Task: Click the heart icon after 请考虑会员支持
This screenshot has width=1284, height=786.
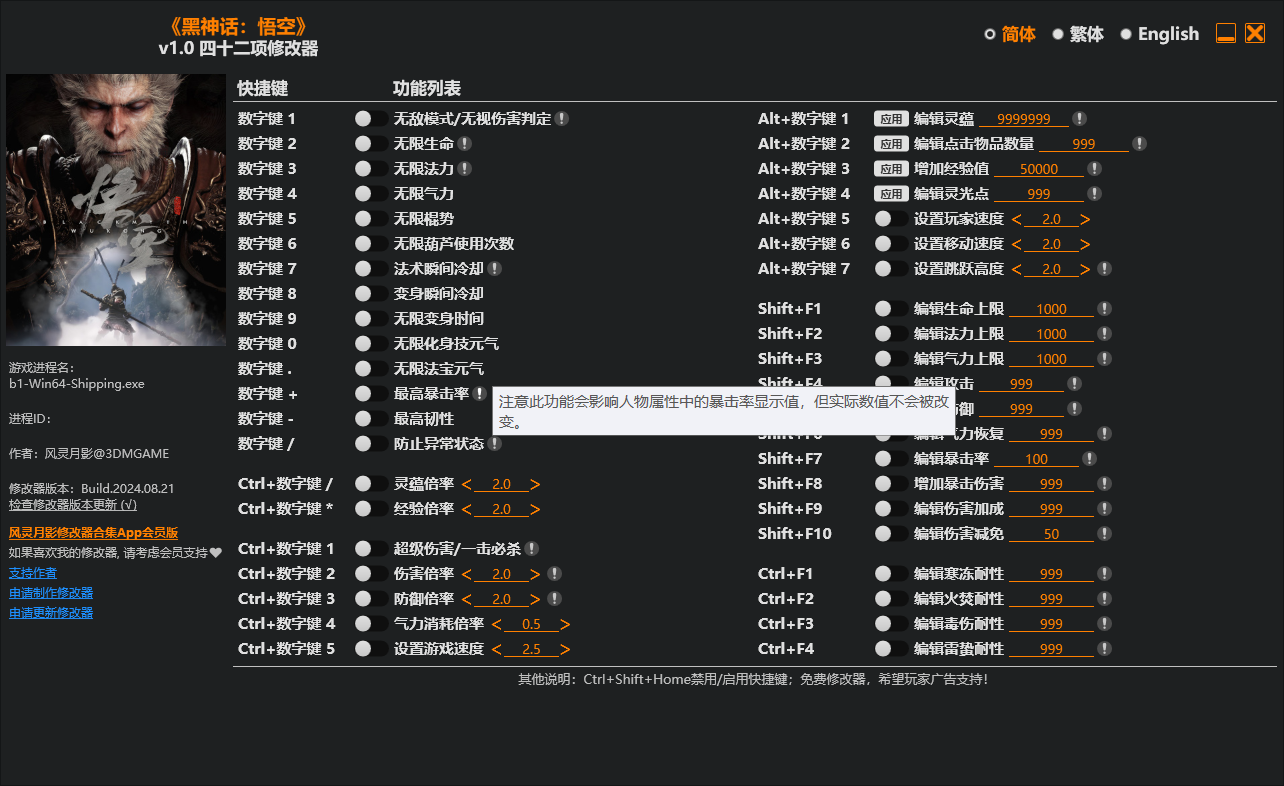Action: [x=215, y=553]
